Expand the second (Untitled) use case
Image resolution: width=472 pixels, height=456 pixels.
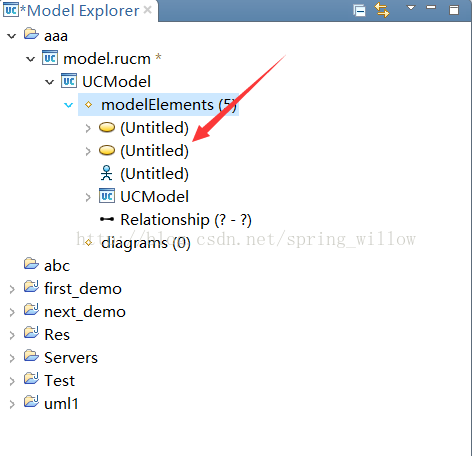pyautogui.click(x=88, y=151)
